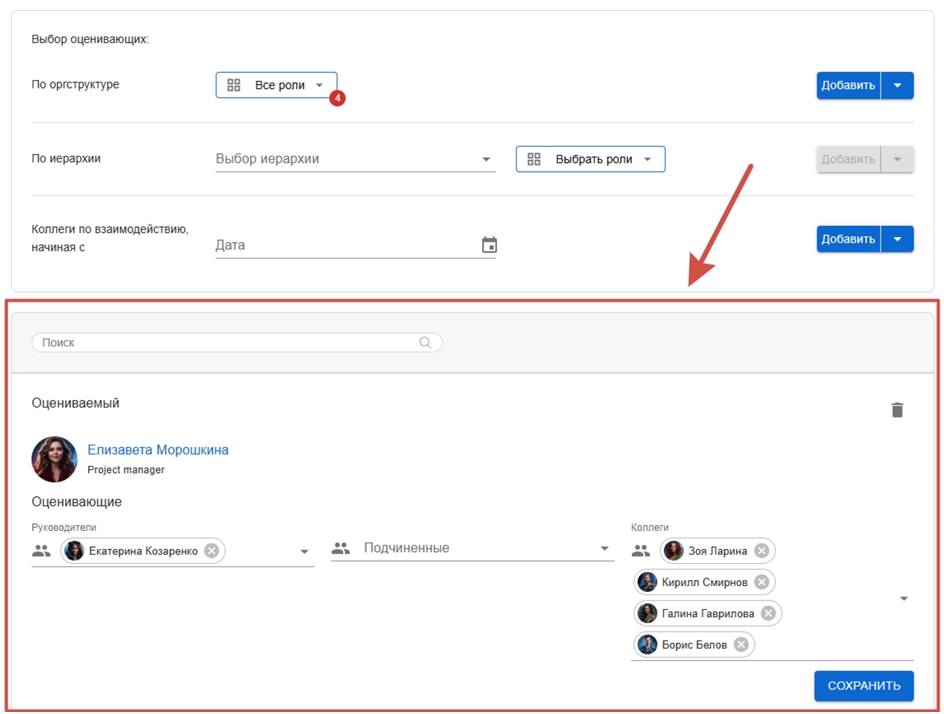Screen dimensions: 944x714
Task: Expand the Руководители dropdown arrow
Action: coord(304,552)
